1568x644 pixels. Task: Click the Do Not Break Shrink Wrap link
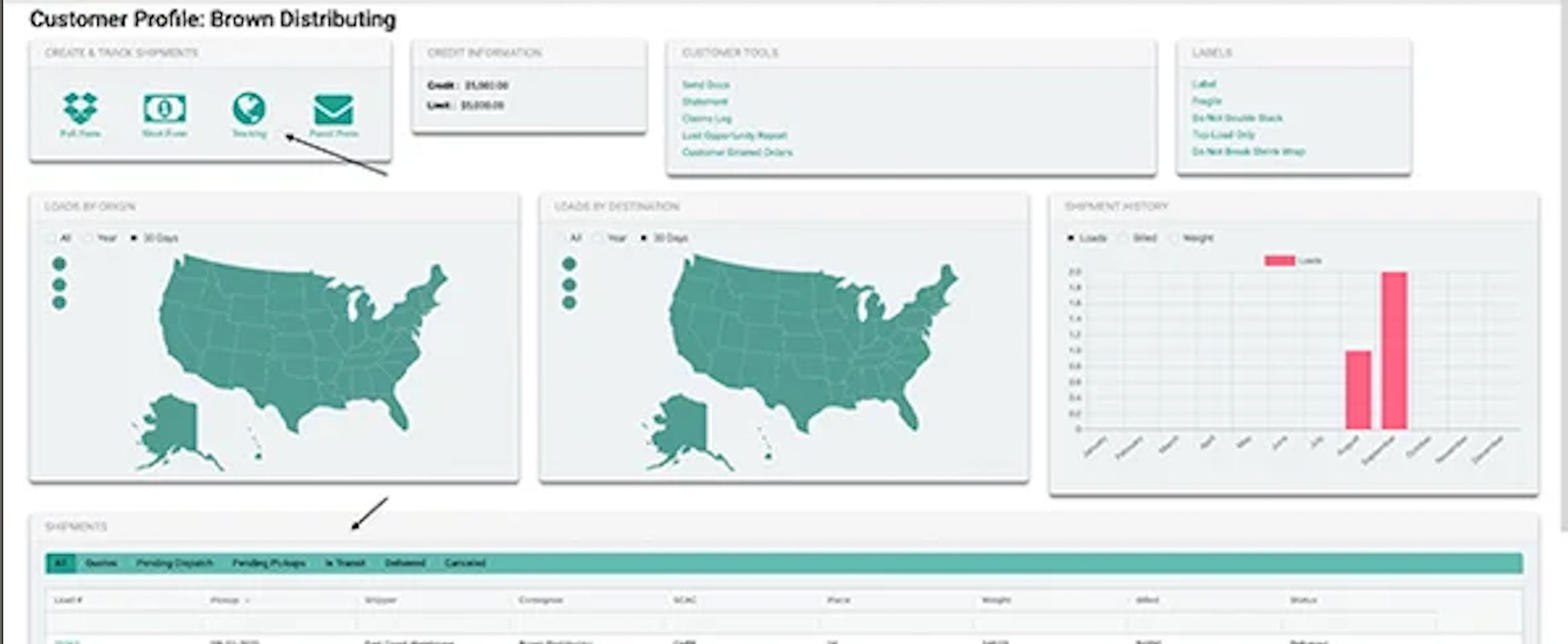[x=1248, y=151]
